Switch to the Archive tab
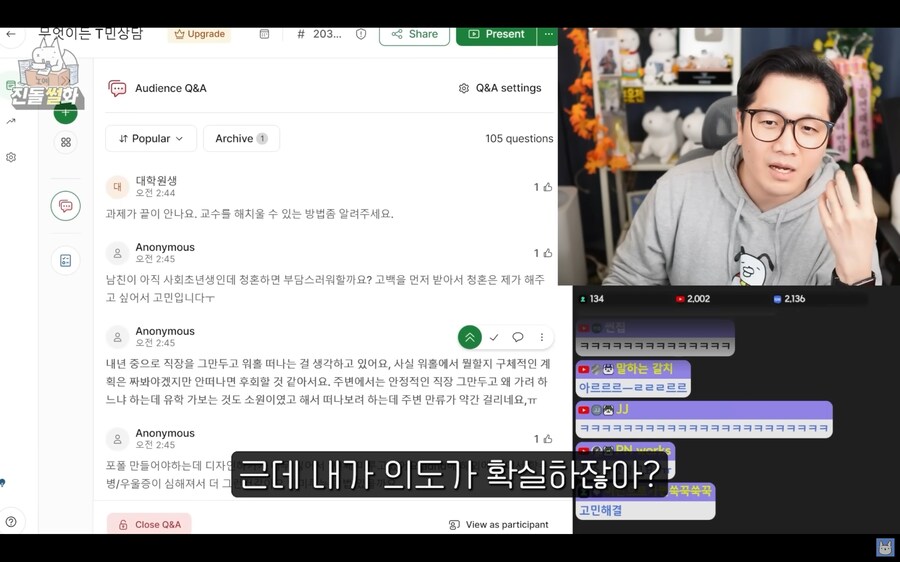The height and width of the screenshot is (562, 900). (x=241, y=138)
